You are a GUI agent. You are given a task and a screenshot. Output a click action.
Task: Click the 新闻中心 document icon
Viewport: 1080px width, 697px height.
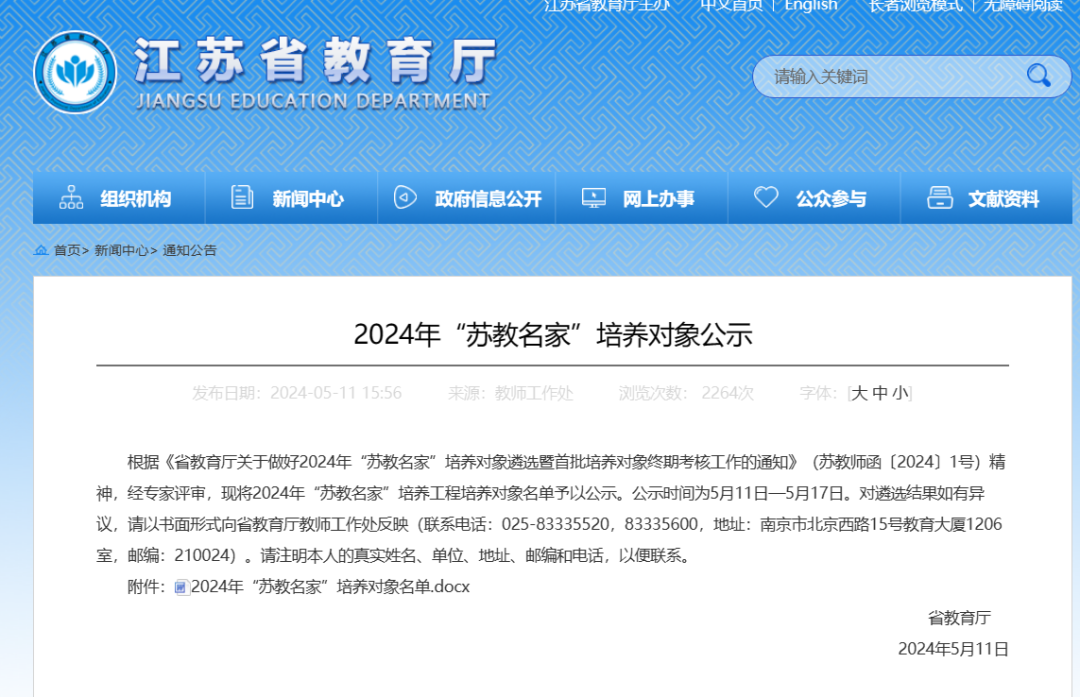coord(242,198)
